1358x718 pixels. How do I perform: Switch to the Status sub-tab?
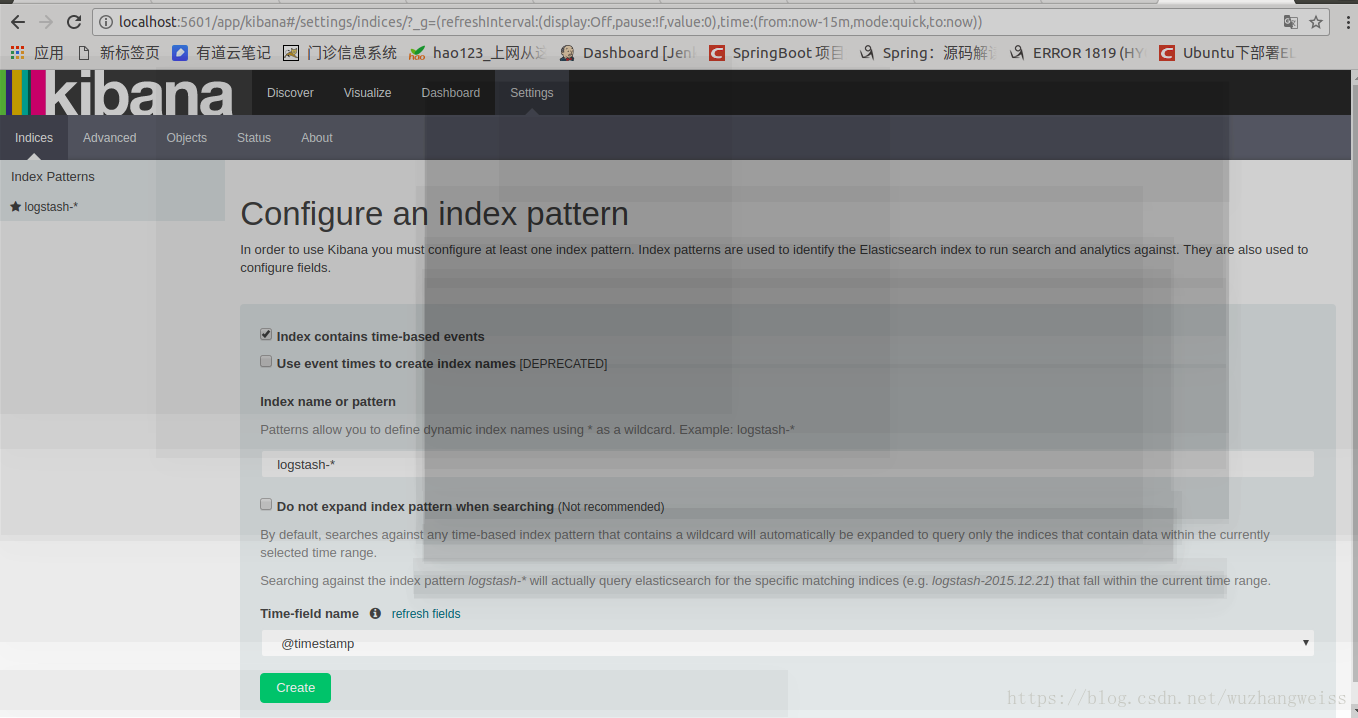point(254,137)
